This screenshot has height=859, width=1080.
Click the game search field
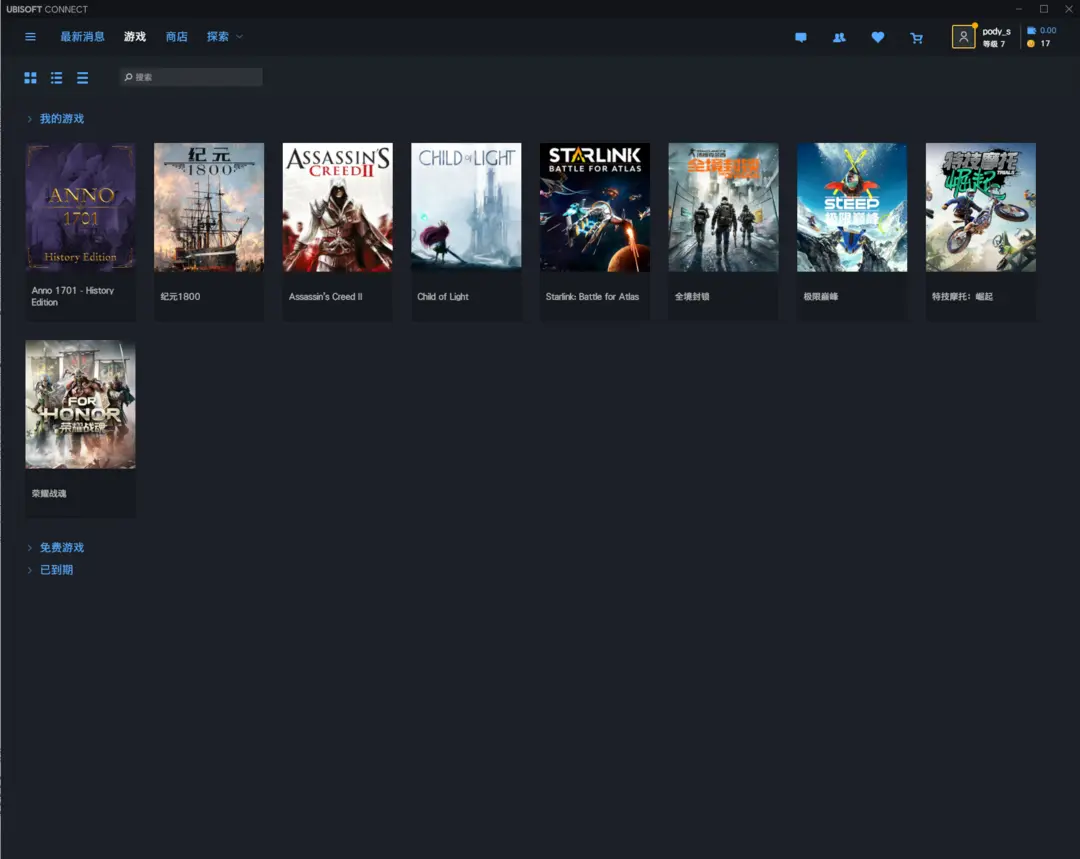[191, 77]
